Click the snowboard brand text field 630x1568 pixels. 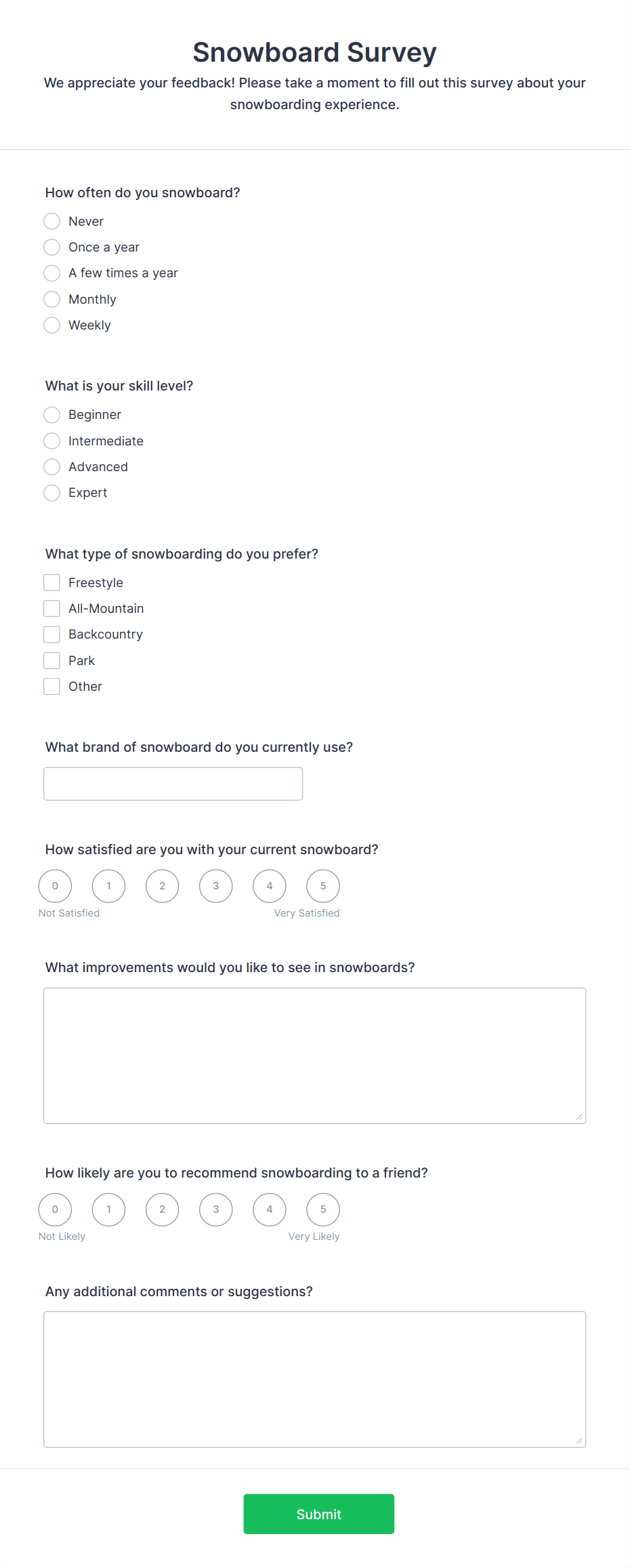(x=173, y=783)
